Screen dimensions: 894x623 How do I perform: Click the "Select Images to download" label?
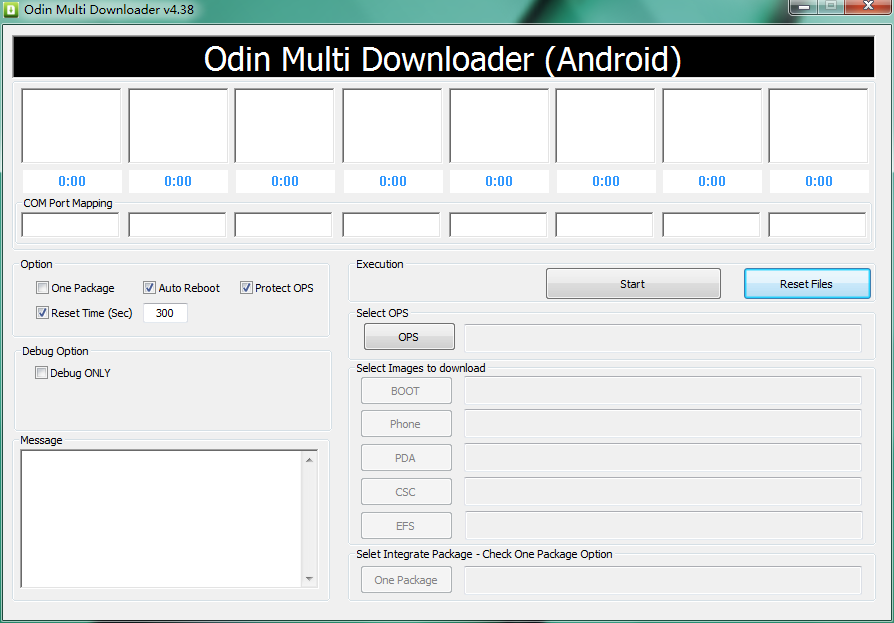click(x=421, y=368)
